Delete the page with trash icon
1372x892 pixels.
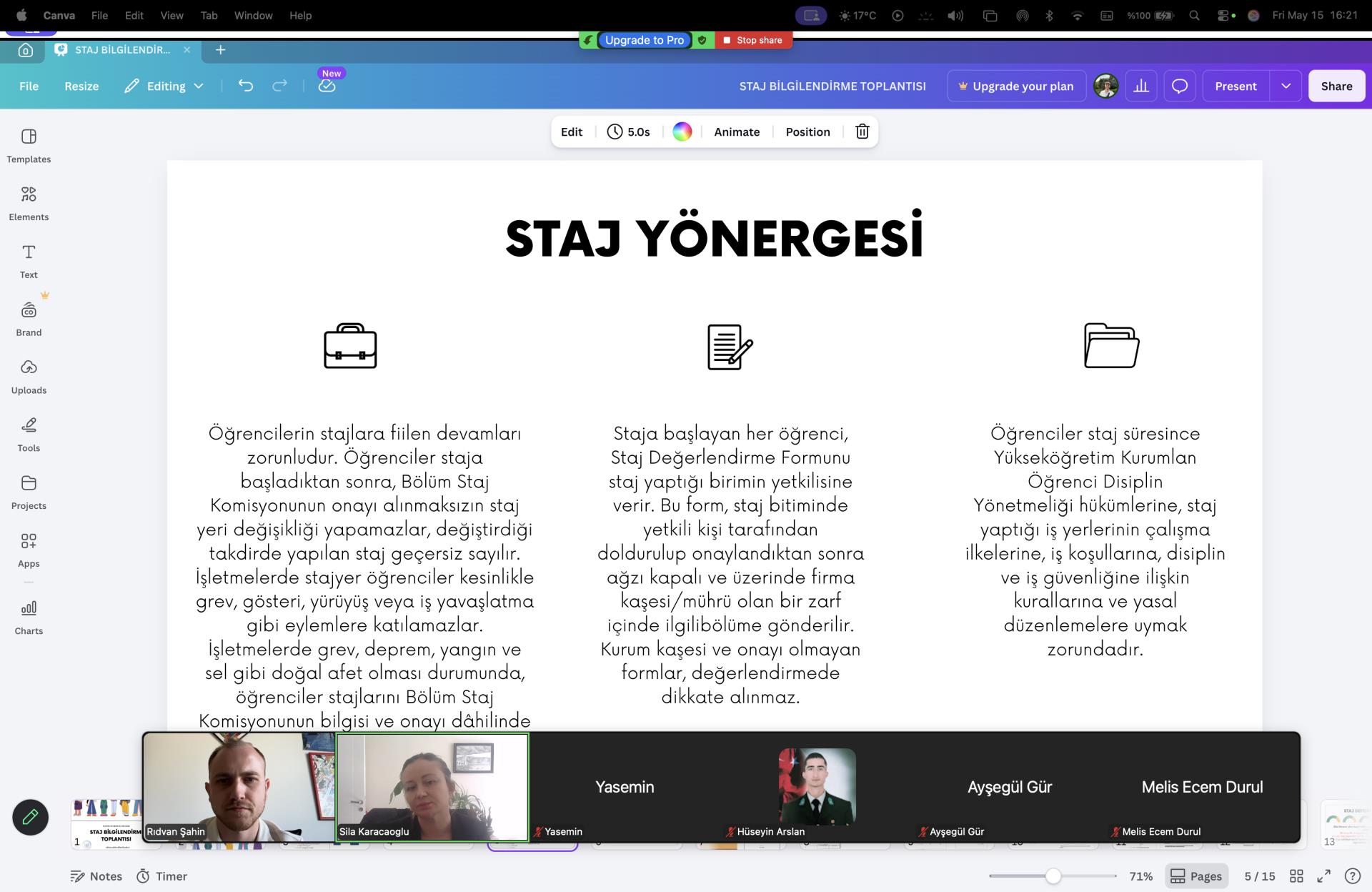[x=863, y=132]
